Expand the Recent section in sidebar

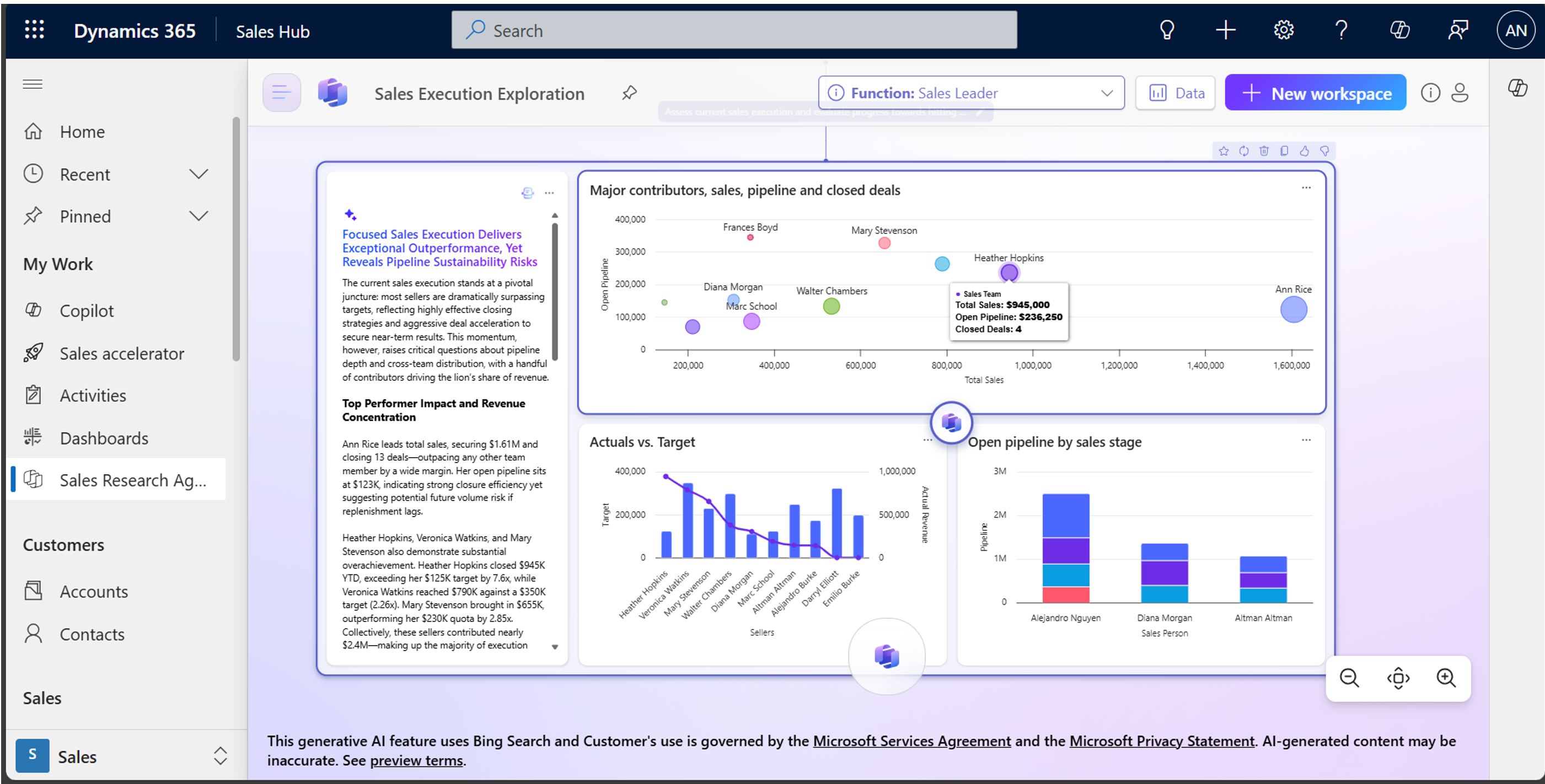199,175
